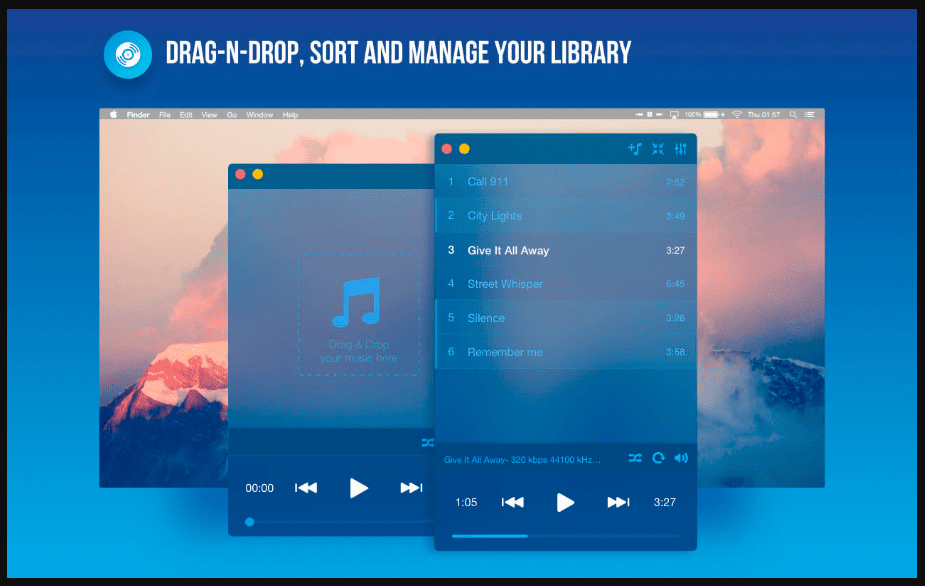Open the Apple menu
The width and height of the screenshot is (925, 586).
pos(113,114)
